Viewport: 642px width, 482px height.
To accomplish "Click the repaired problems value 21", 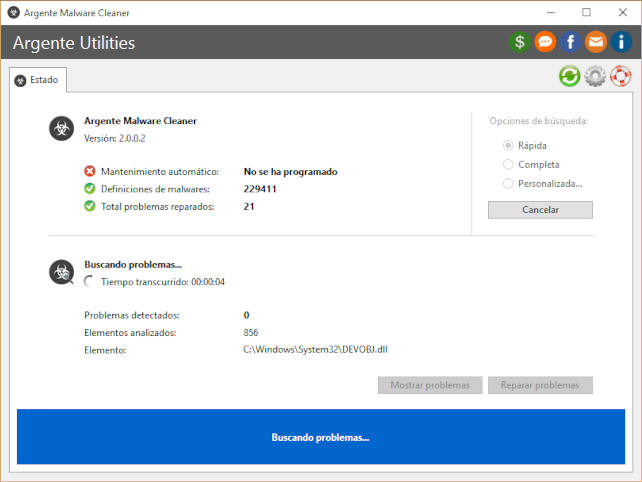I will (x=249, y=206).
